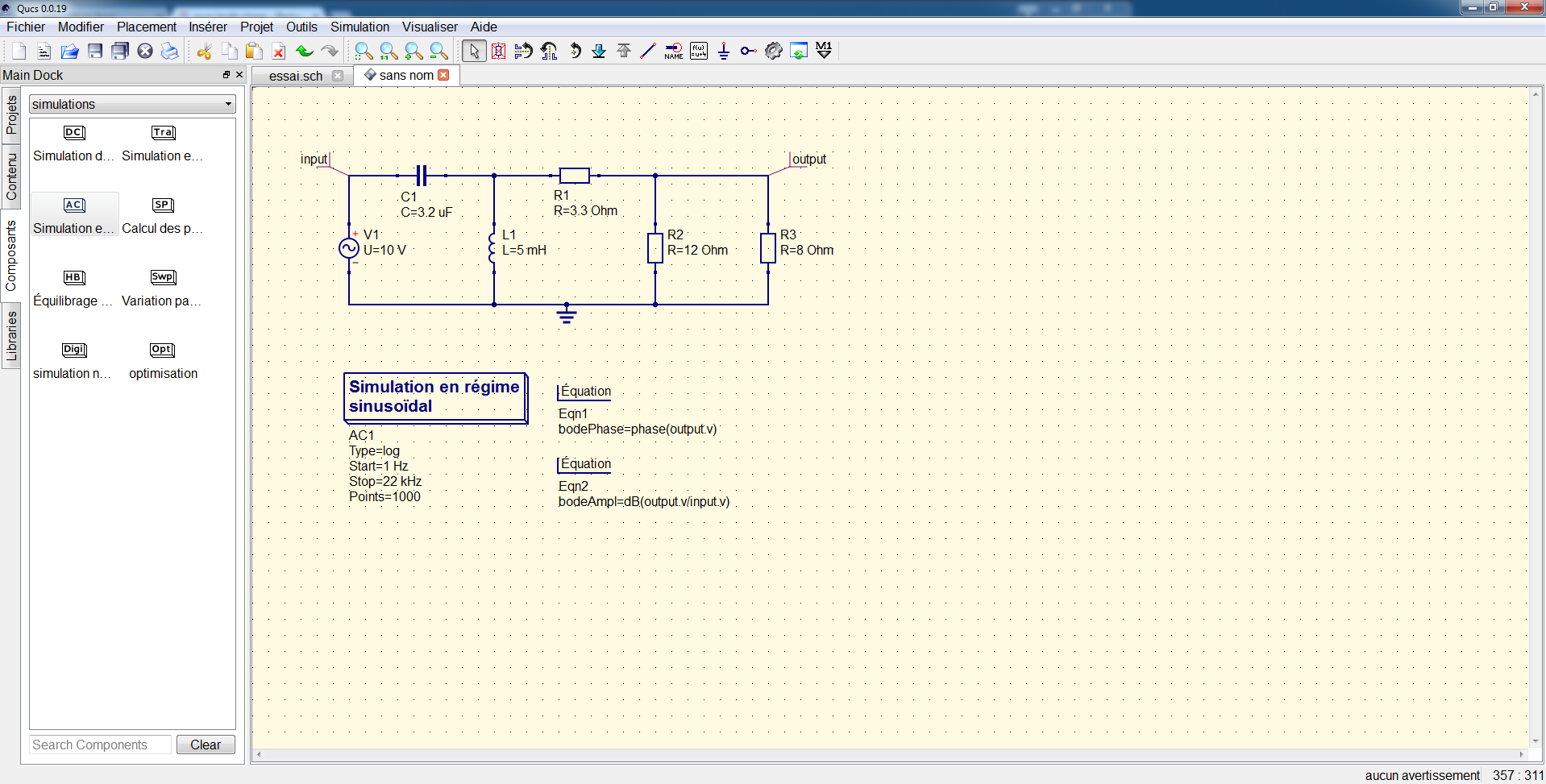Viewport: 1546px width, 784px height.
Task: Rotate the selected component
Action: 574,52
